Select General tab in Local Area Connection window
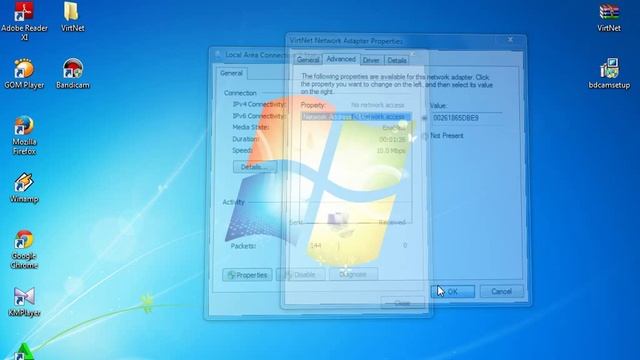Viewport: 640px width, 360px height. tap(231, 73)
